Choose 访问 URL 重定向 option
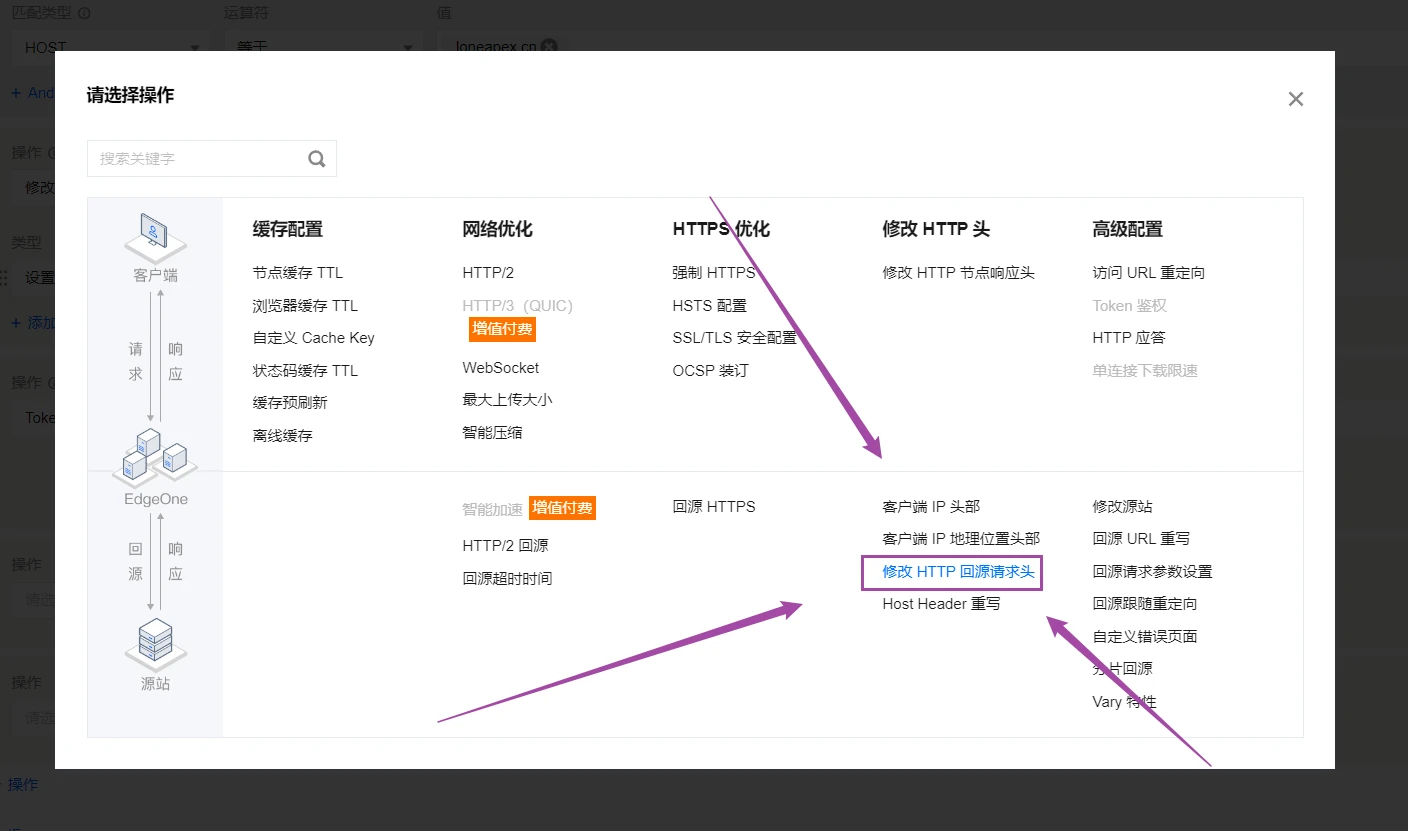 point(1148,273)
